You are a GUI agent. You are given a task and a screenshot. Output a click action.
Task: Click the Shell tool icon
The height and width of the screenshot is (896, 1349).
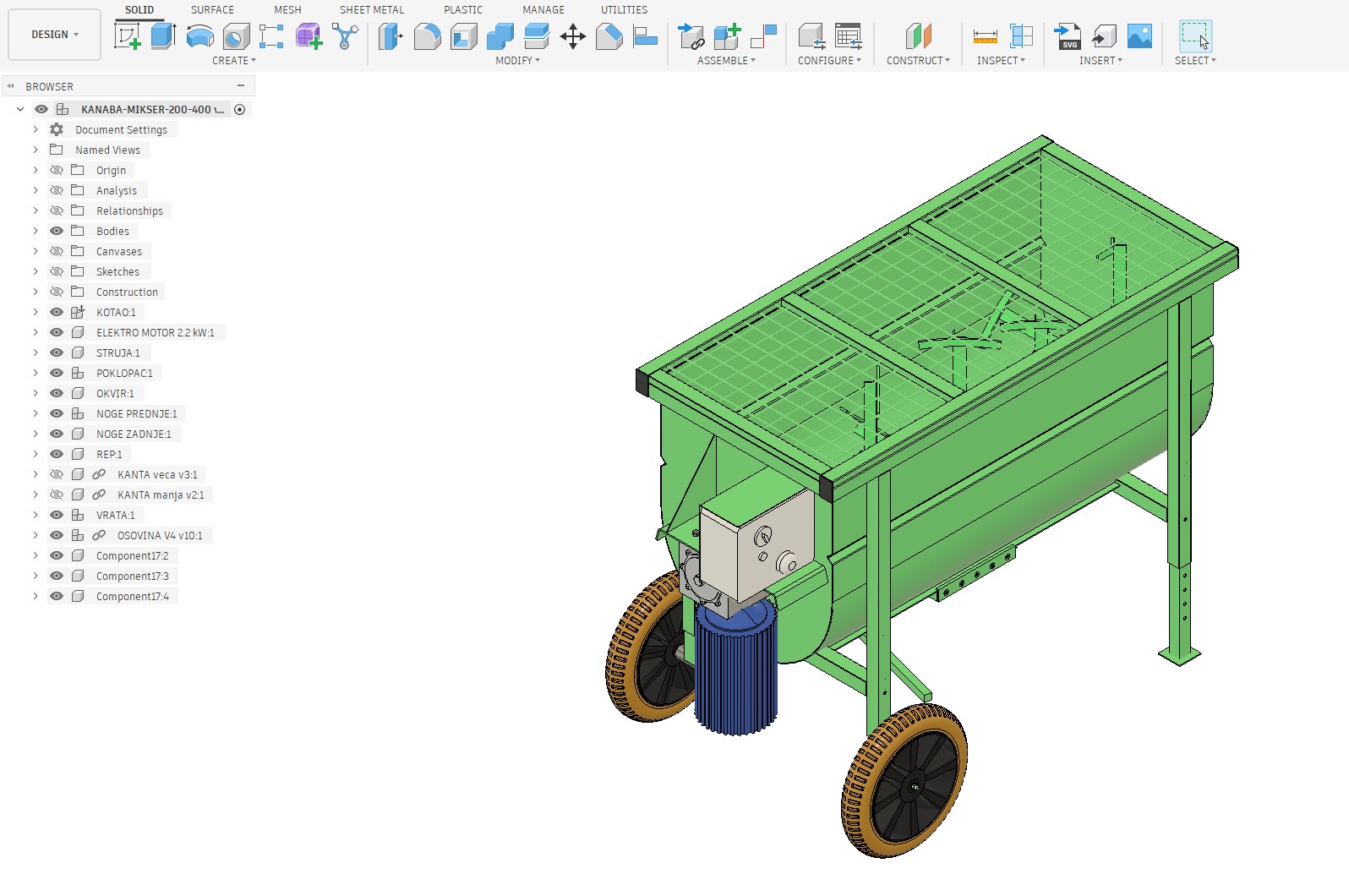pyautogui.click(x=463, y=36)
